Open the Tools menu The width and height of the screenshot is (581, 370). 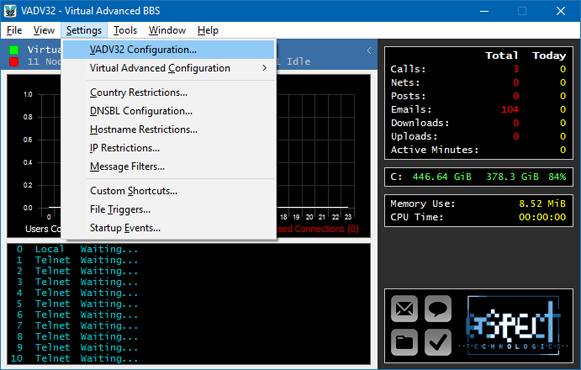pos(125,30)
